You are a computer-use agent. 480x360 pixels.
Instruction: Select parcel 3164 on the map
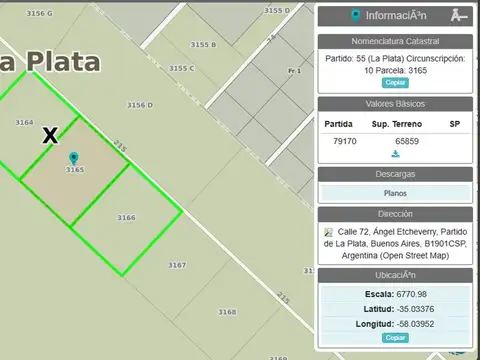click(24, 123)
